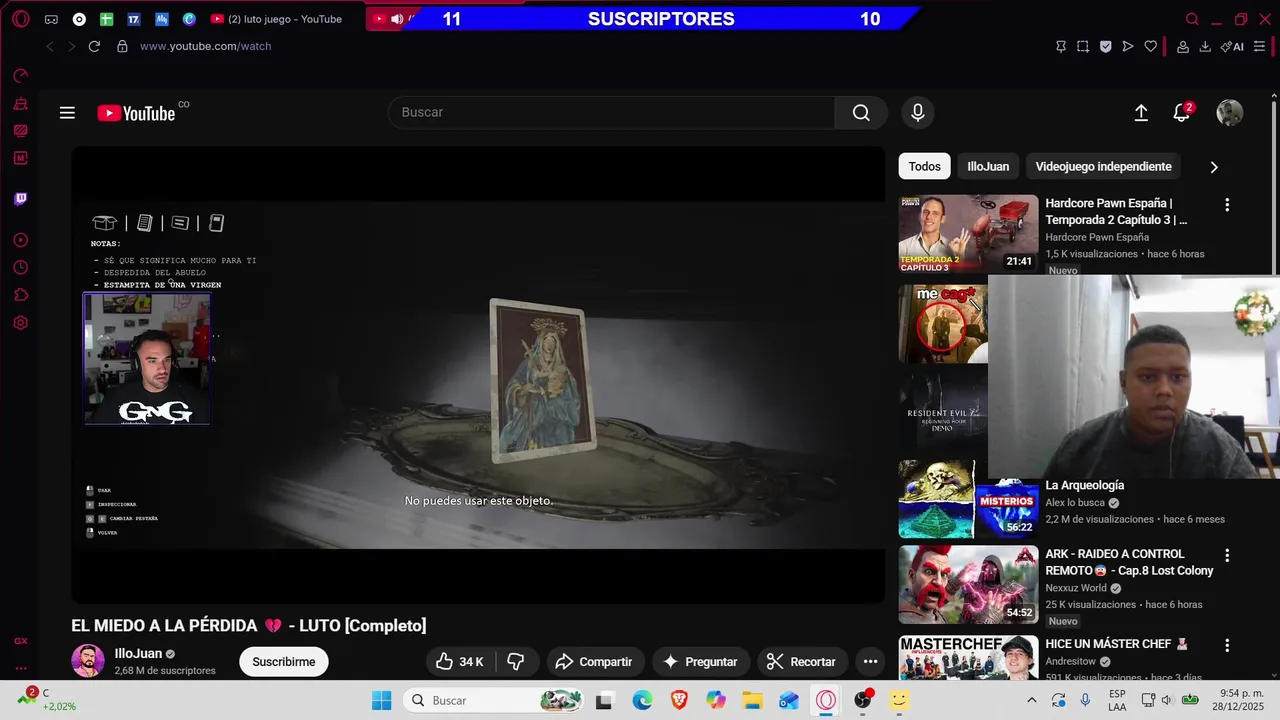The image size is (1280, 720).
Task: Click the pin icon in address bar
Action: click(1061, 46)
